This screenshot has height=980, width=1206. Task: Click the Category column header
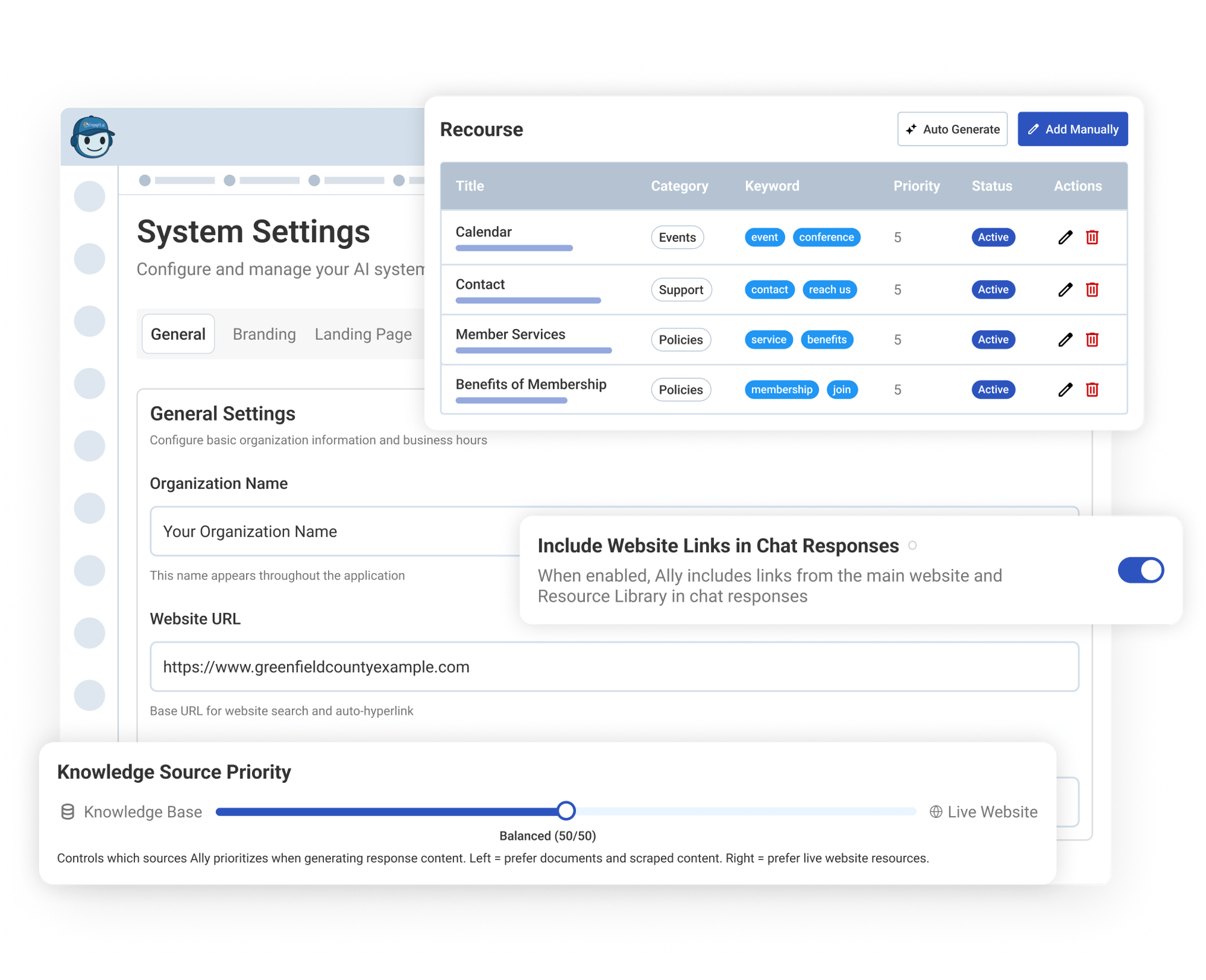coord(680,186)
